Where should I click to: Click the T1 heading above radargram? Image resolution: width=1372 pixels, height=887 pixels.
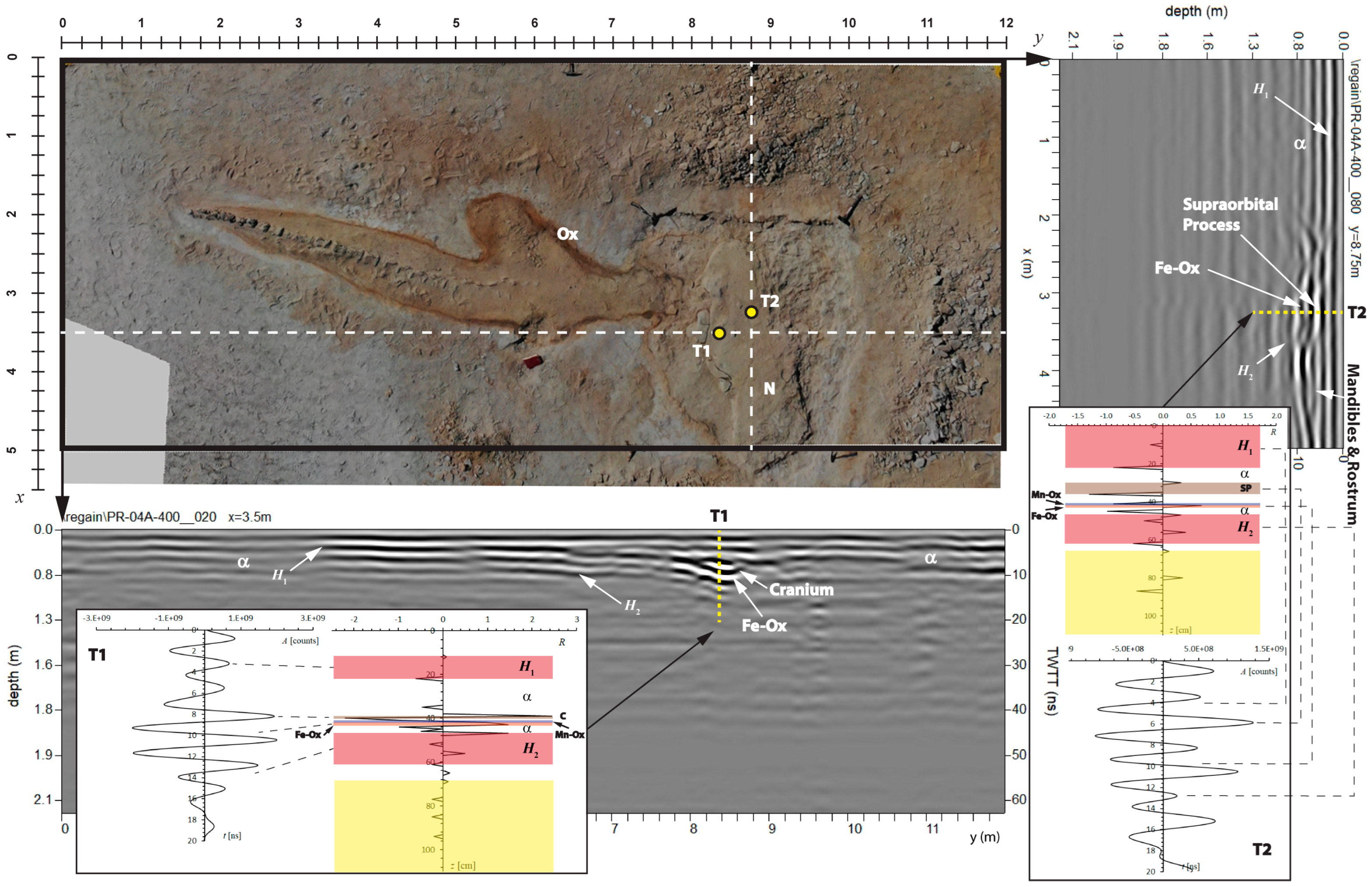click(x=718, y=515)
